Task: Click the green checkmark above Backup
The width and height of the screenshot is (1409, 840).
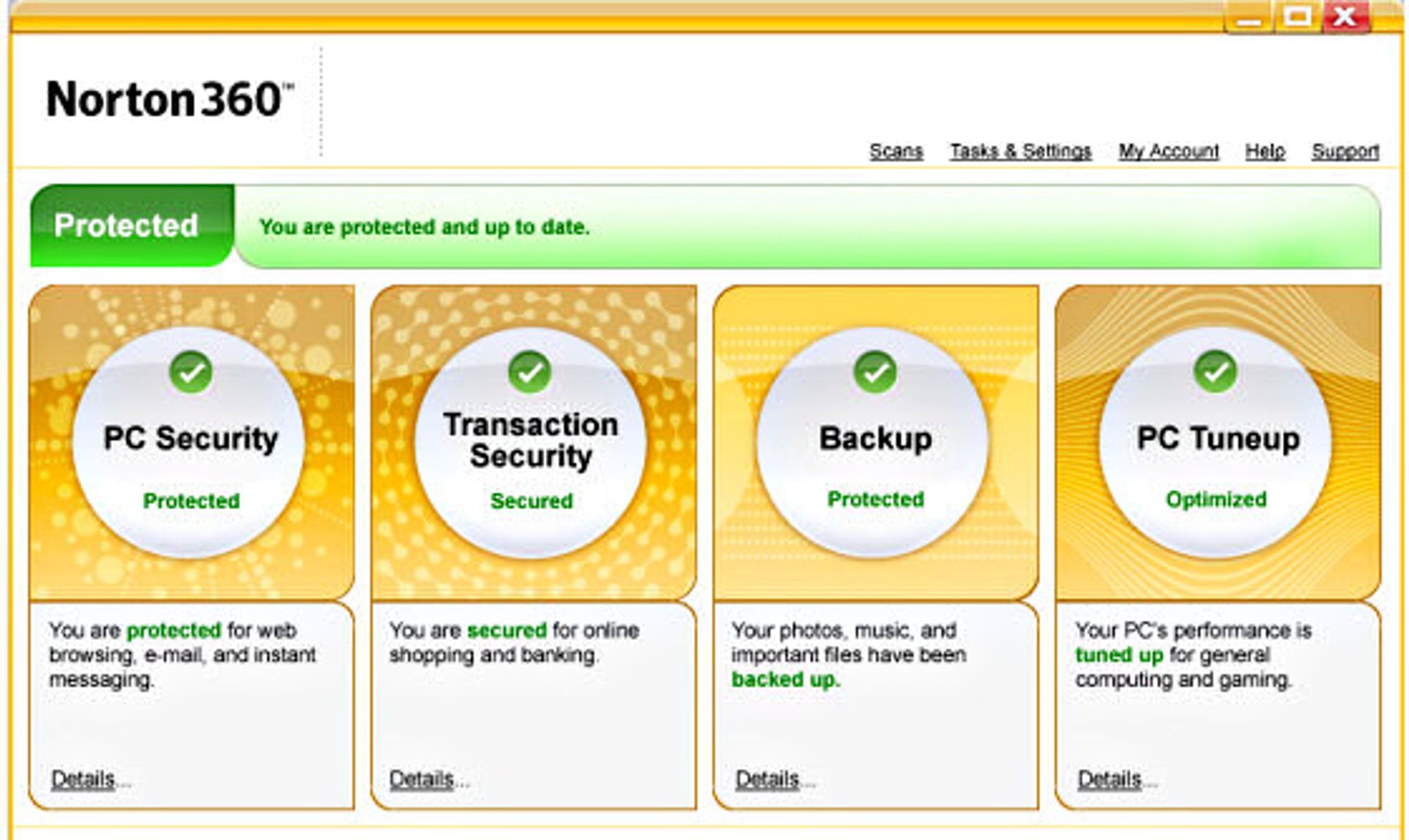Action: pos(875,372)
